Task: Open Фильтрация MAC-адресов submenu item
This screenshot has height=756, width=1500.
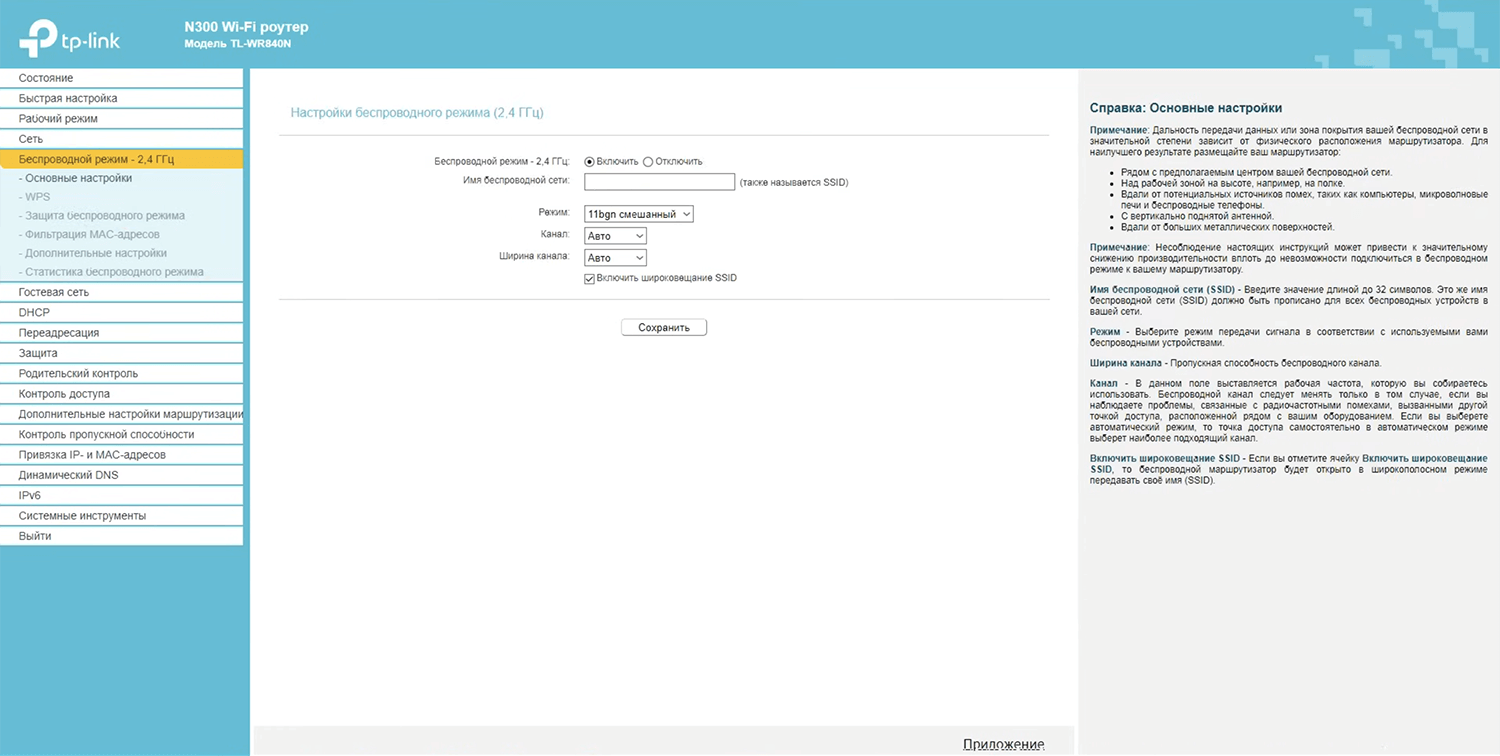Action: 92,235
